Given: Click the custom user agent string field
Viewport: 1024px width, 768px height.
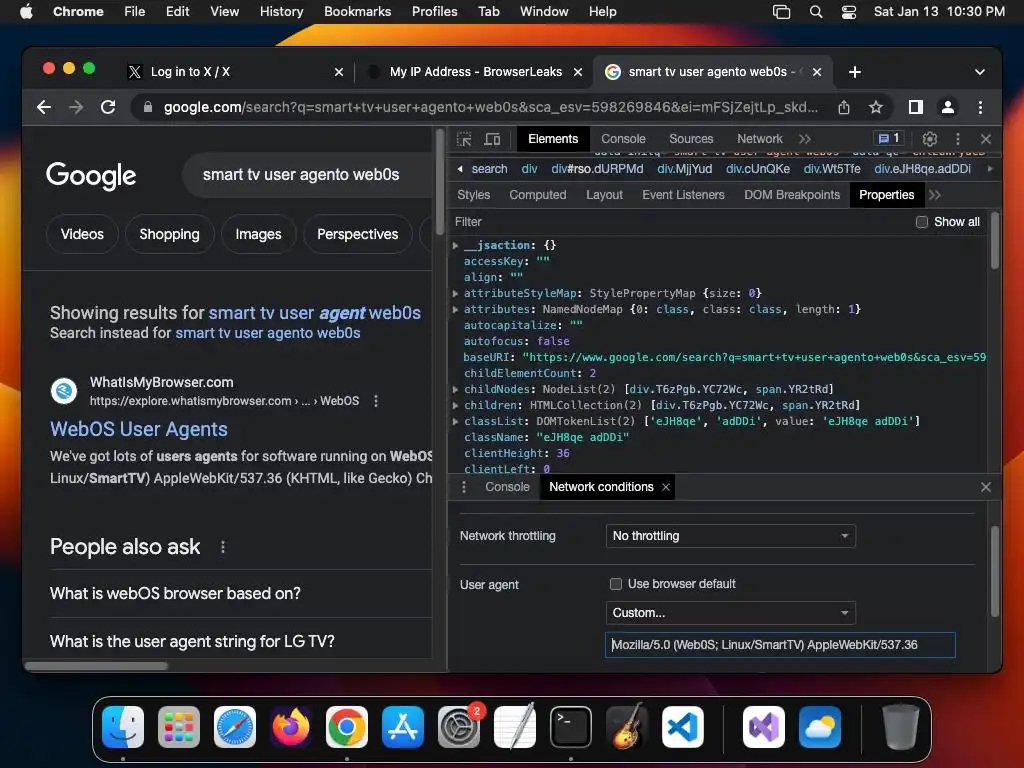Looking at the screenshot, I should click(780, 645).
